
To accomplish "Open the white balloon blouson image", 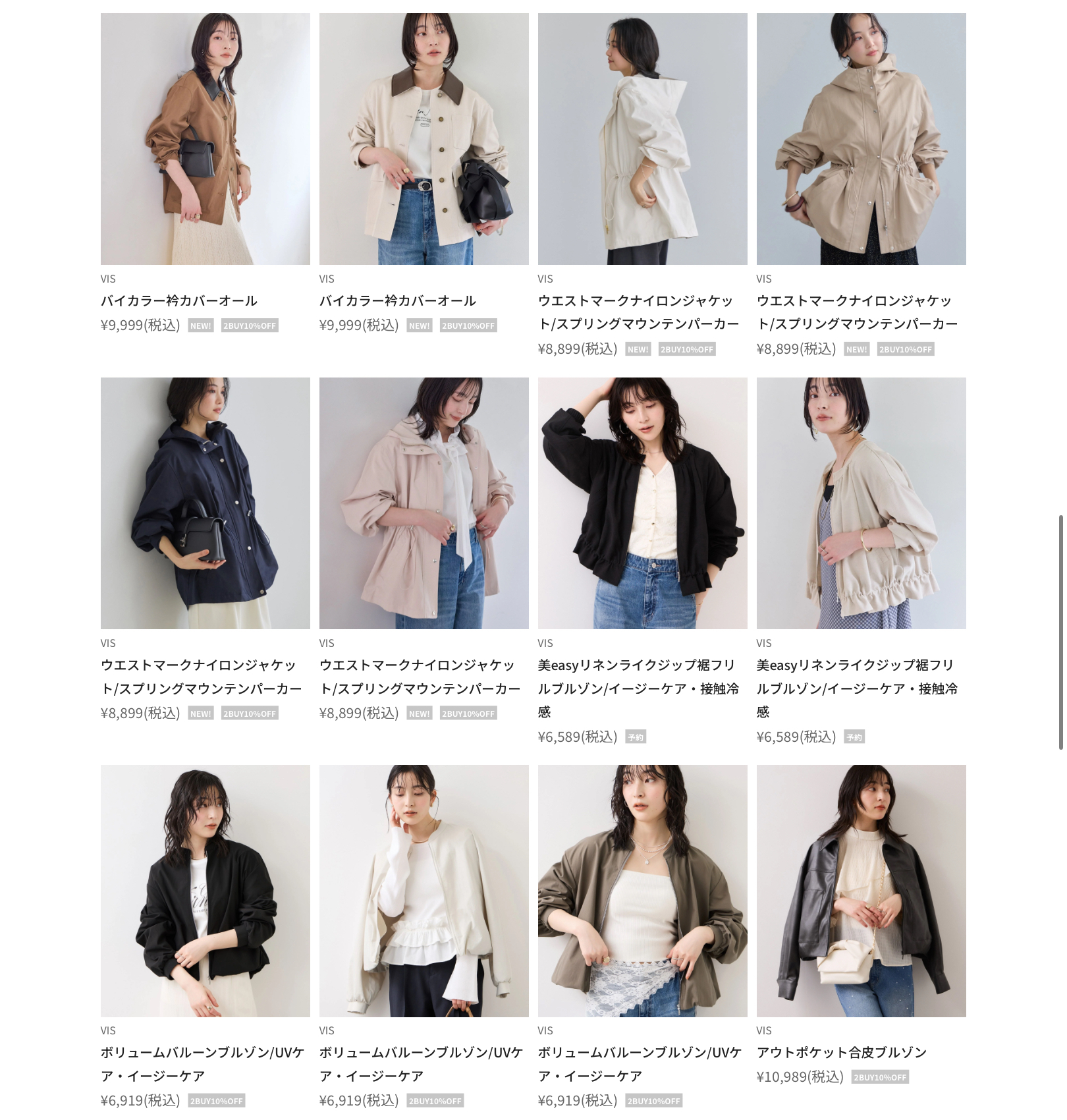I will pyautogui.click(x=424, y=891).
